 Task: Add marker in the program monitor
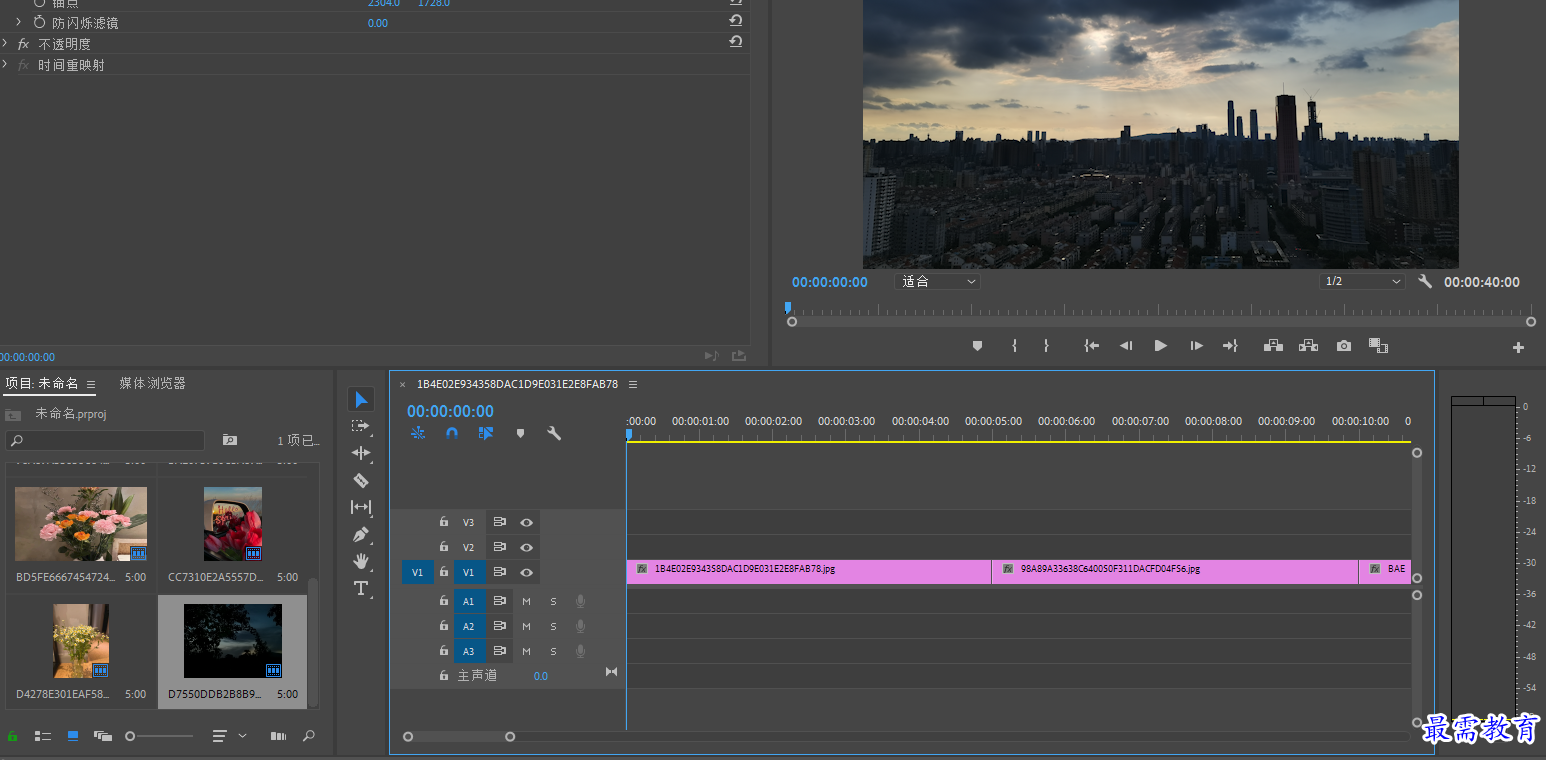[977, 346]
